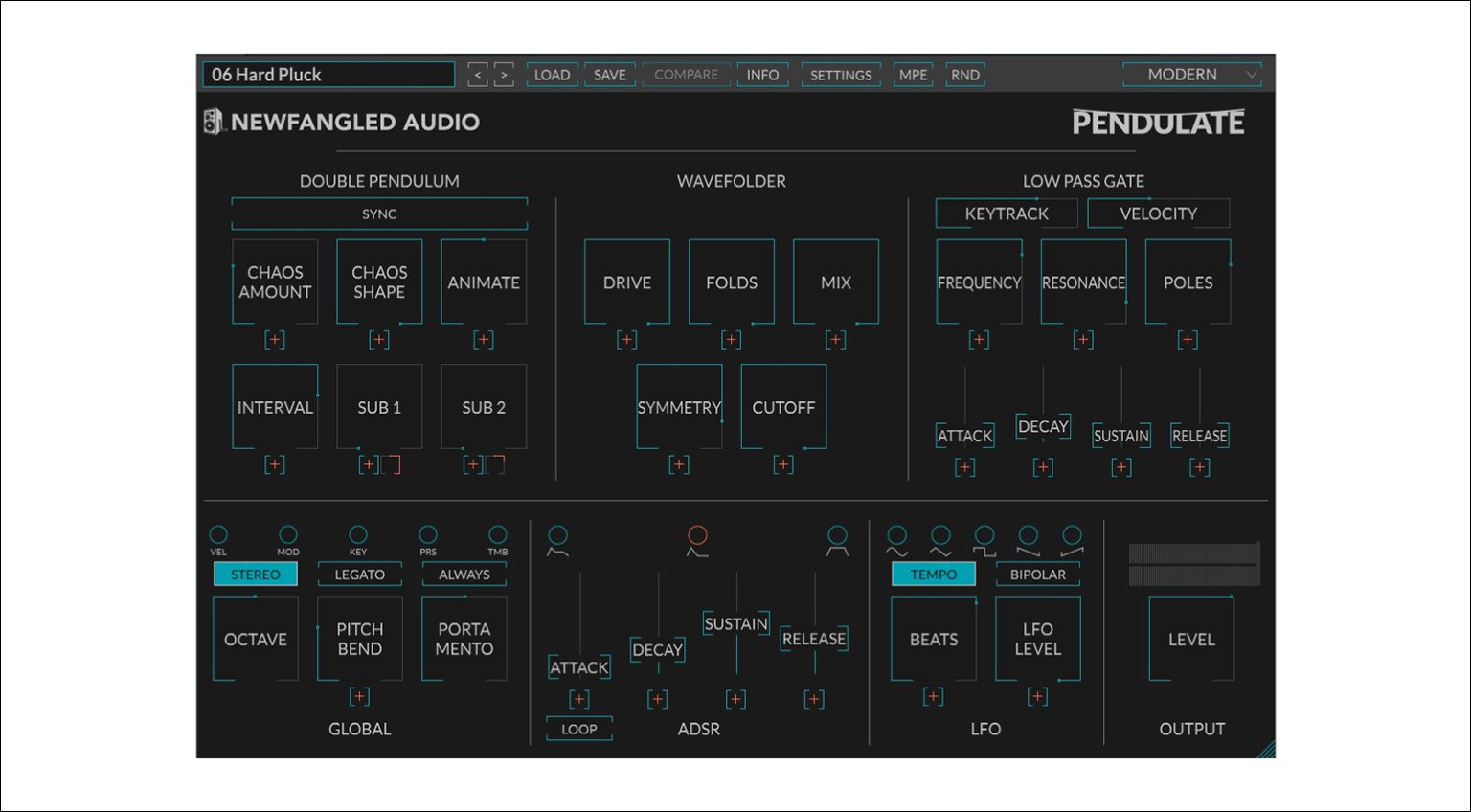
Task: Click the preset name field showing 06 Hard Pluck
Action: pos(328,74)
